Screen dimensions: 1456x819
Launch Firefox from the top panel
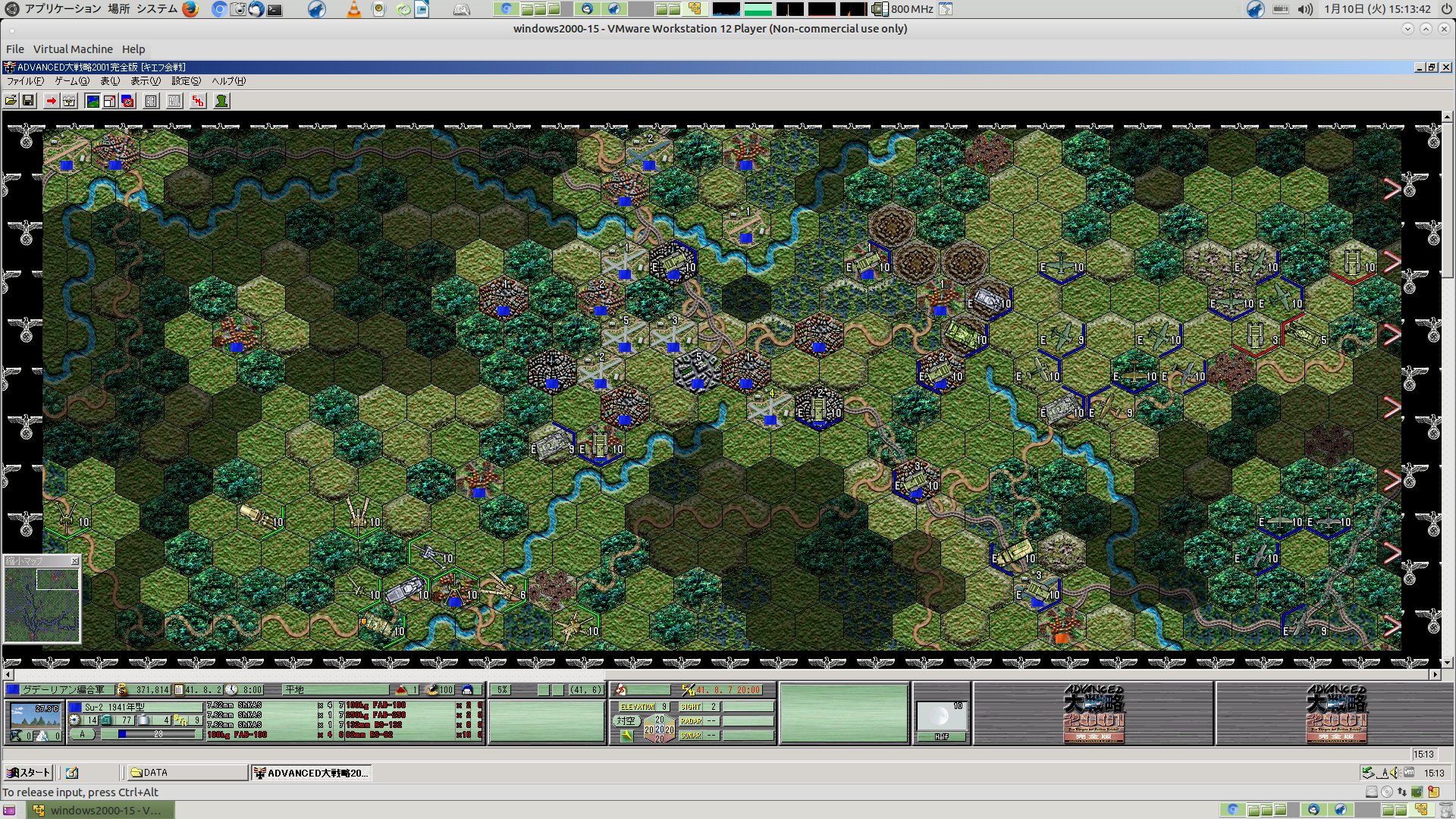(190, 9)
